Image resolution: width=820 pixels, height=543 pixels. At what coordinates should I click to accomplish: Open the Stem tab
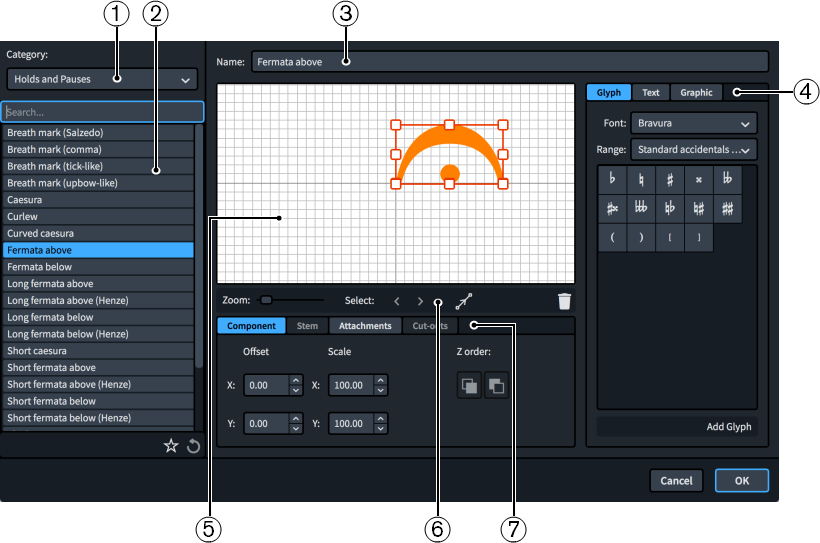tap(308, 326)
